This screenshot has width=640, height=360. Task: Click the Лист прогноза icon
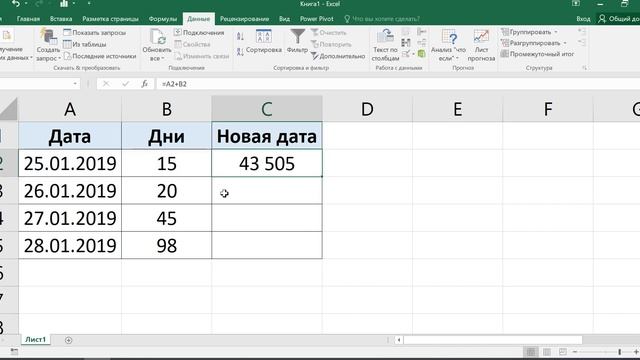tap(481, 37)
